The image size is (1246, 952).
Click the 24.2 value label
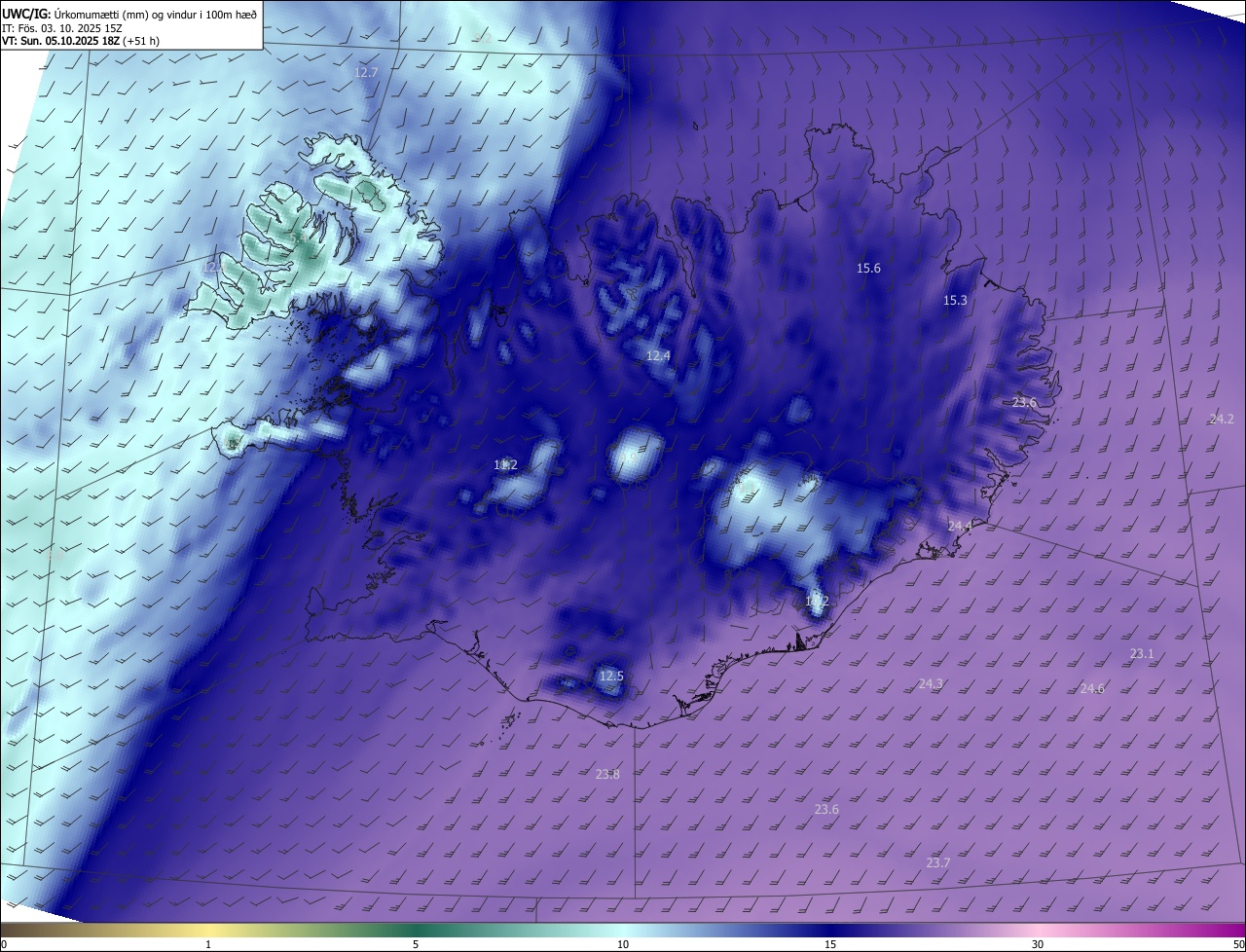[x=1222, y=420]
